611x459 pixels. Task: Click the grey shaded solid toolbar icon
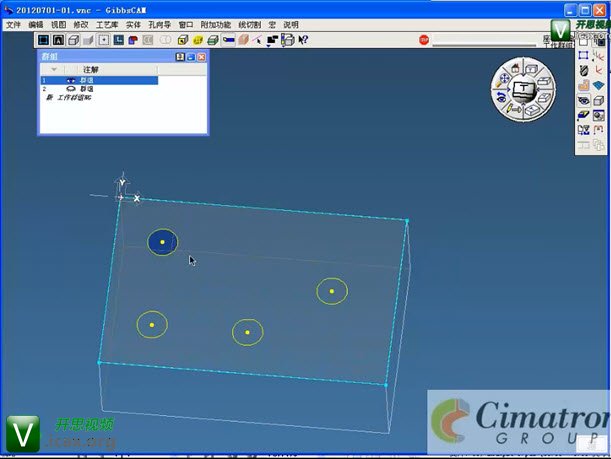point(88,40)
